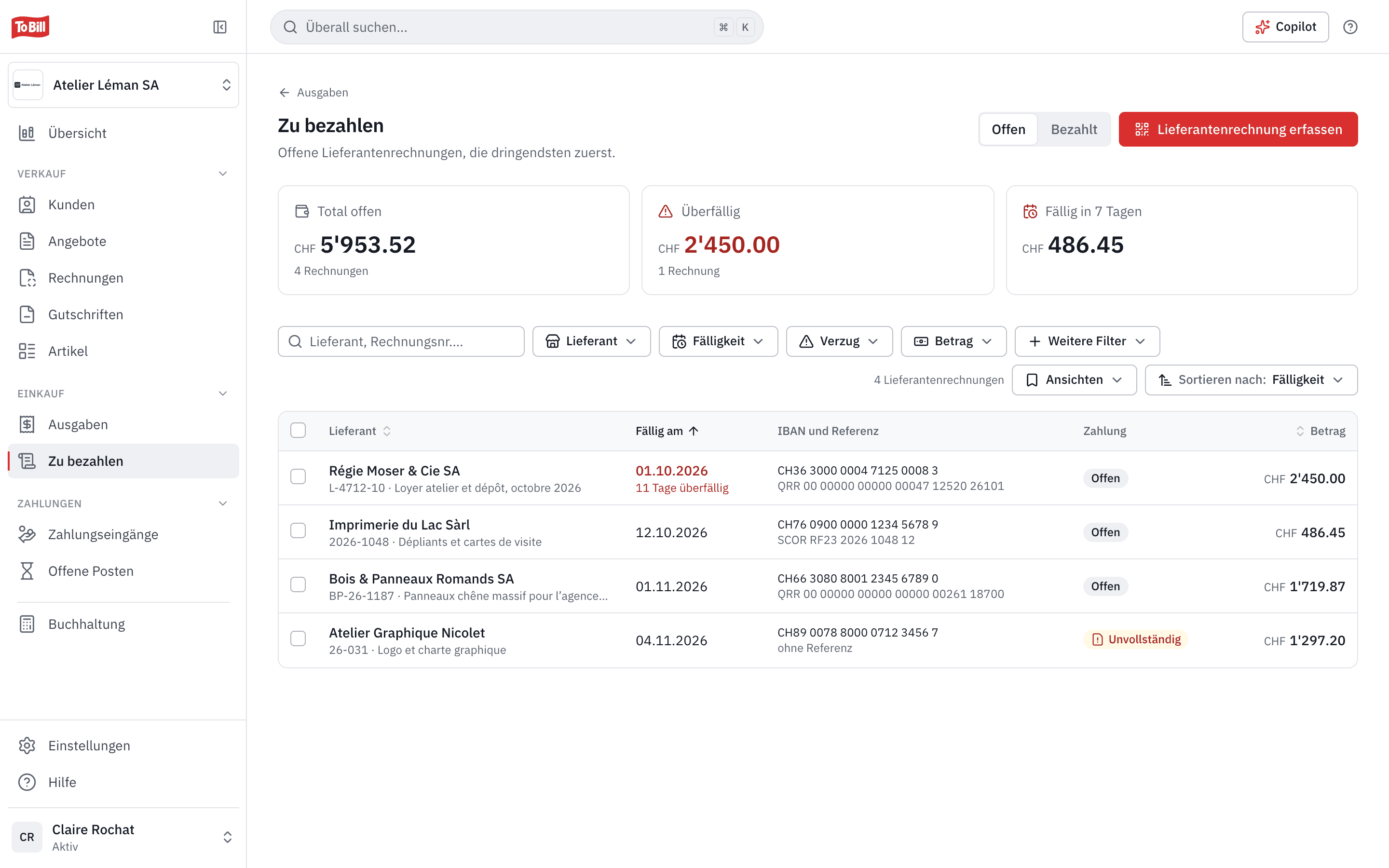Image resolution: width=1389 pixels, height=868 pixels.
Task: Select the Régie Moser & Cie SA row checkbox
Action: click(x=298, y=476)
